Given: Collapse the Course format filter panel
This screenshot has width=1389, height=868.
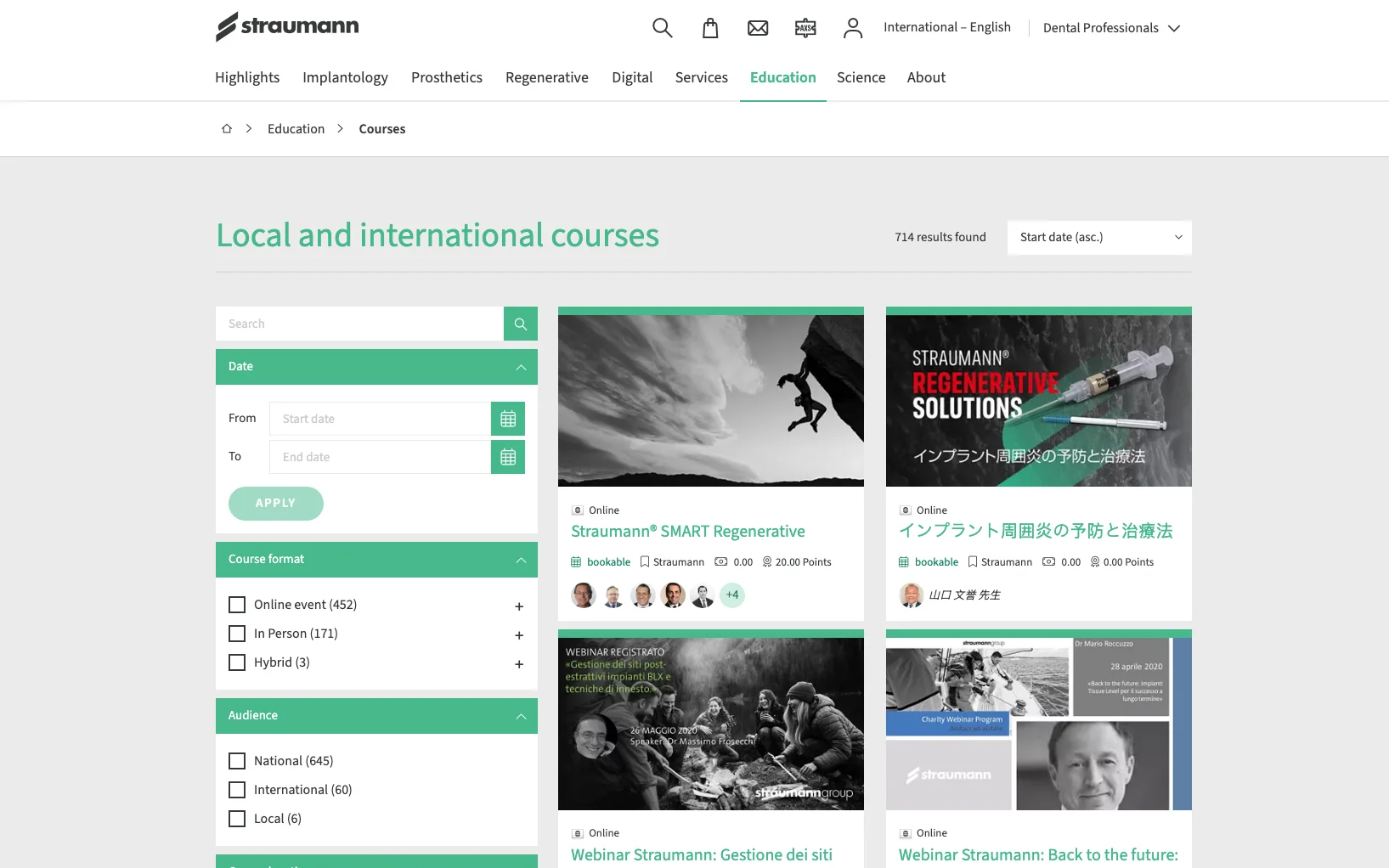Looking at the screenshot, I should [x=376, y=560].
